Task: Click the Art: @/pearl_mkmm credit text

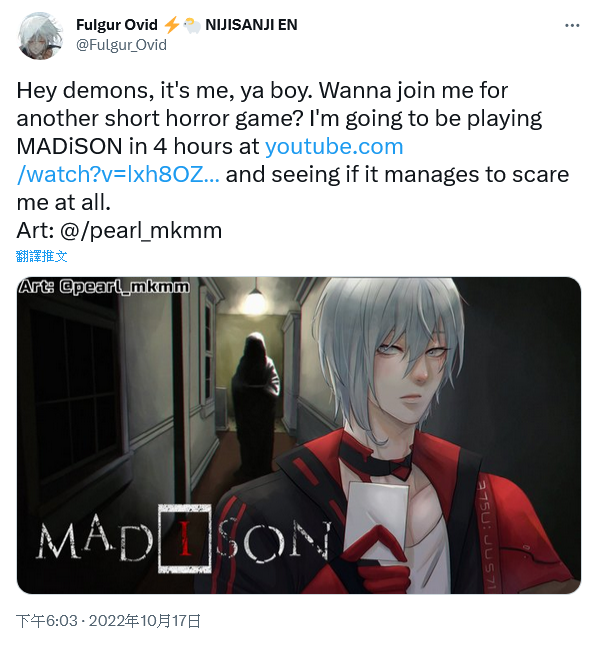Action: click(x=119, y=230)
